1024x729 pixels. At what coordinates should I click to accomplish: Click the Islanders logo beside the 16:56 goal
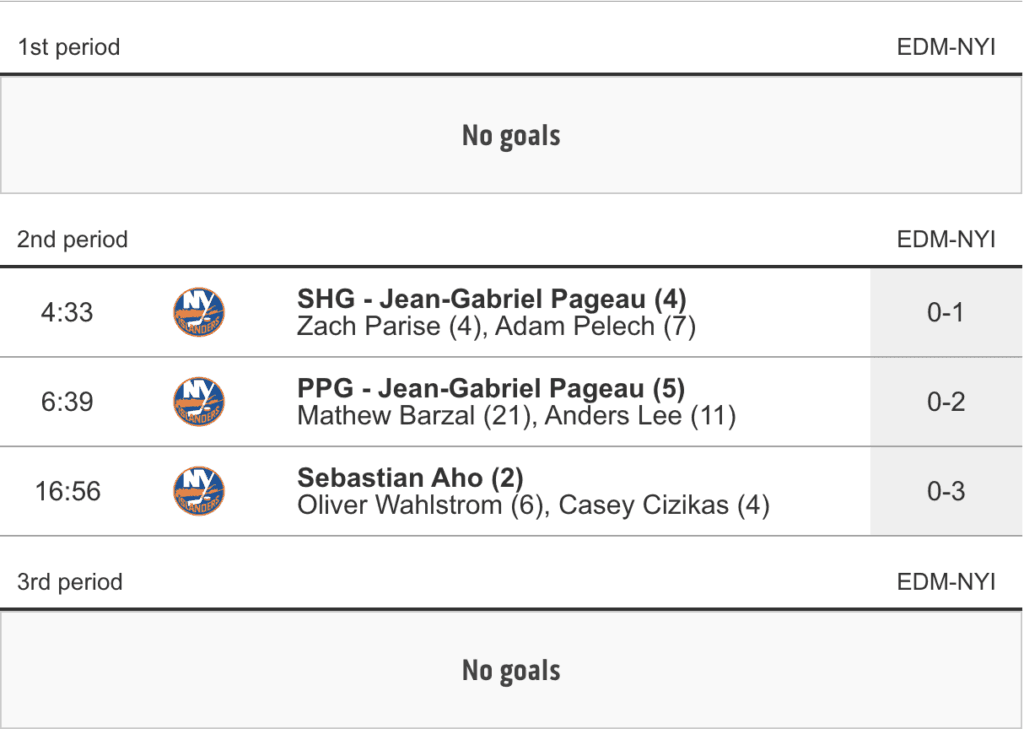[198, 491]
